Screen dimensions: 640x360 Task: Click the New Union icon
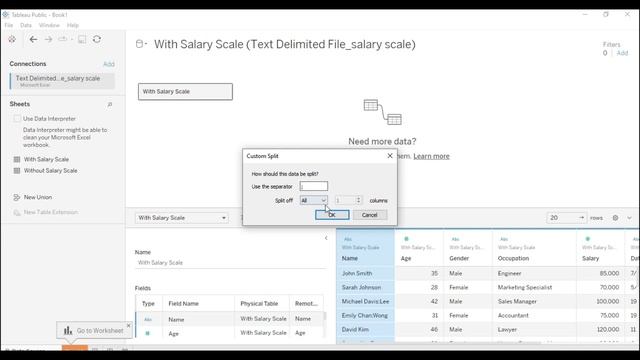pyautogui.click(x=17, y=197)
